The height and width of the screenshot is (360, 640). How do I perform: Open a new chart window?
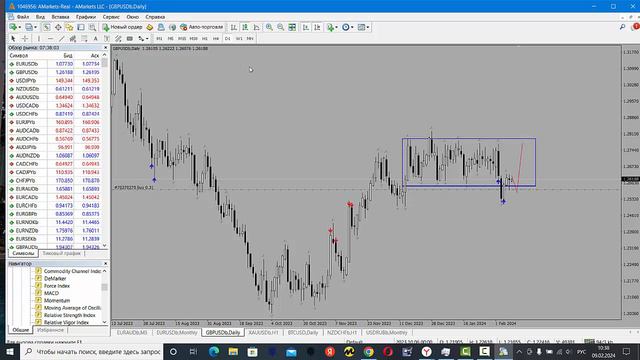(x=13, y=27)
